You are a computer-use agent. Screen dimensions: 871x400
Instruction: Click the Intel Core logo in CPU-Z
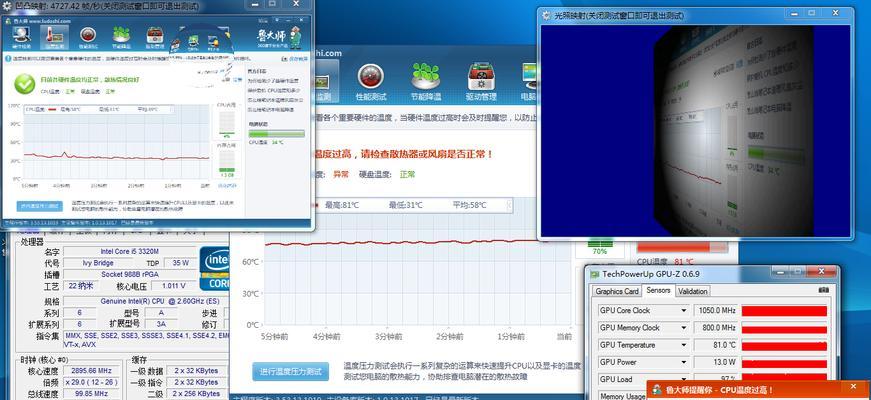pos(214,268)
